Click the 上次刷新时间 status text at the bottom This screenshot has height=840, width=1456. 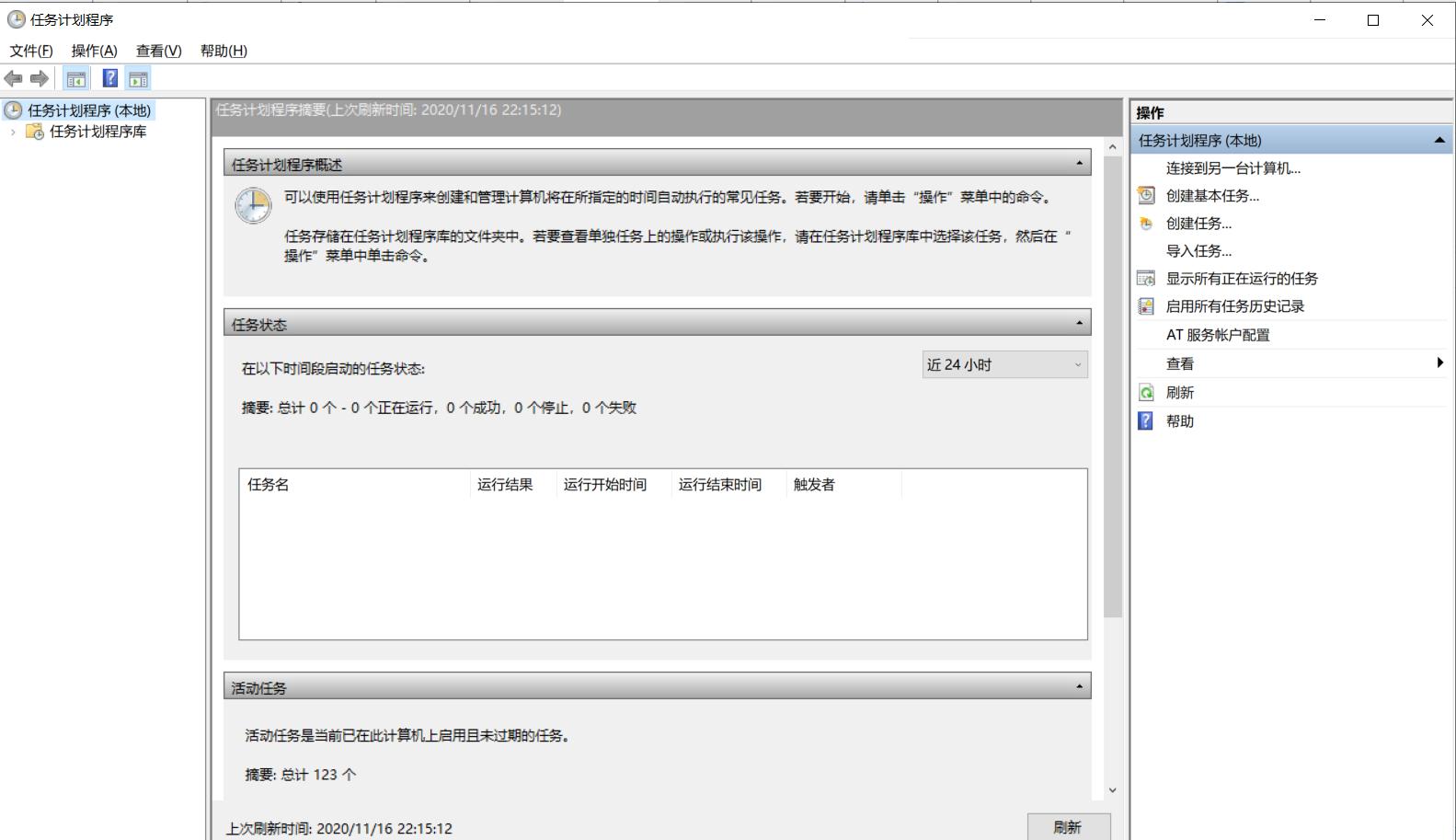tap(339, 828)
